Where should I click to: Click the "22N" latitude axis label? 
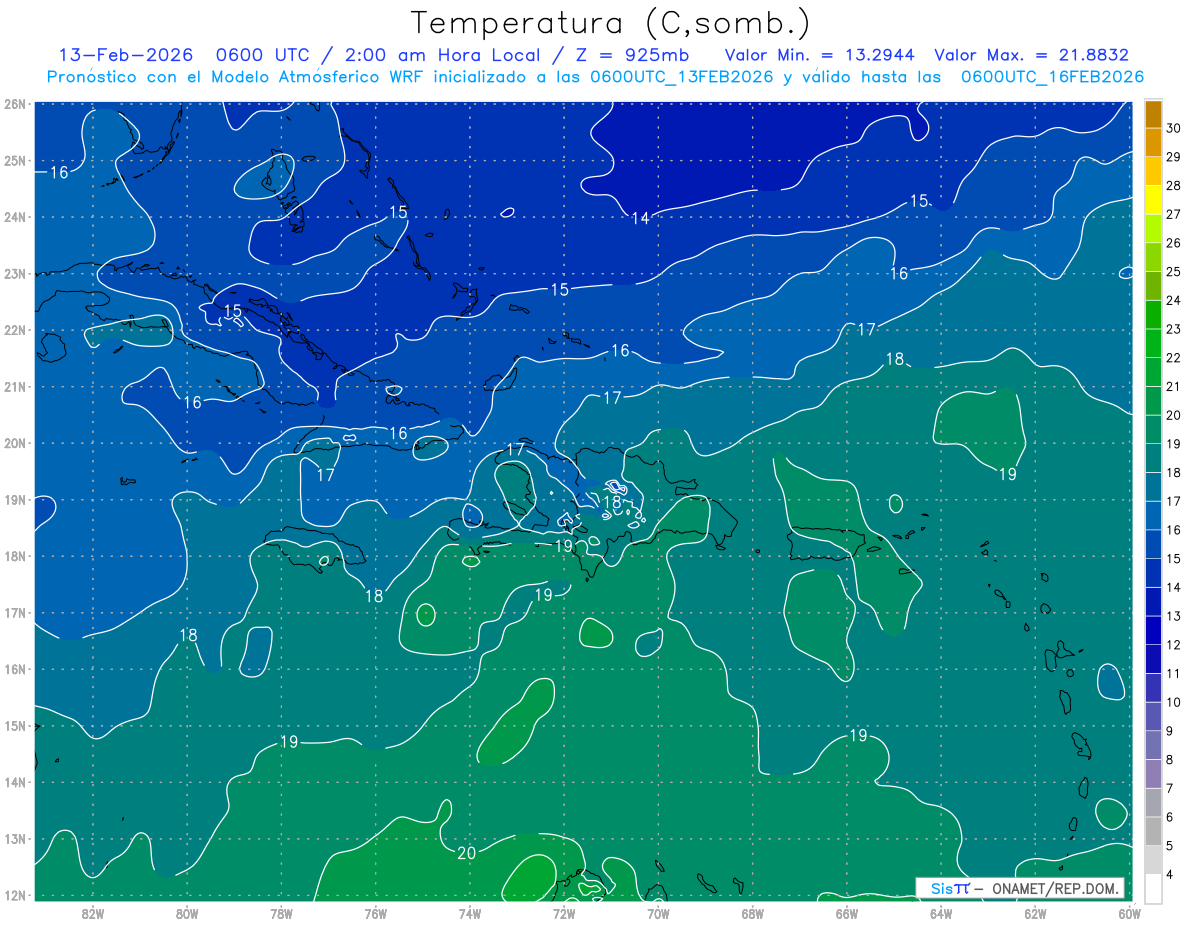15,330
